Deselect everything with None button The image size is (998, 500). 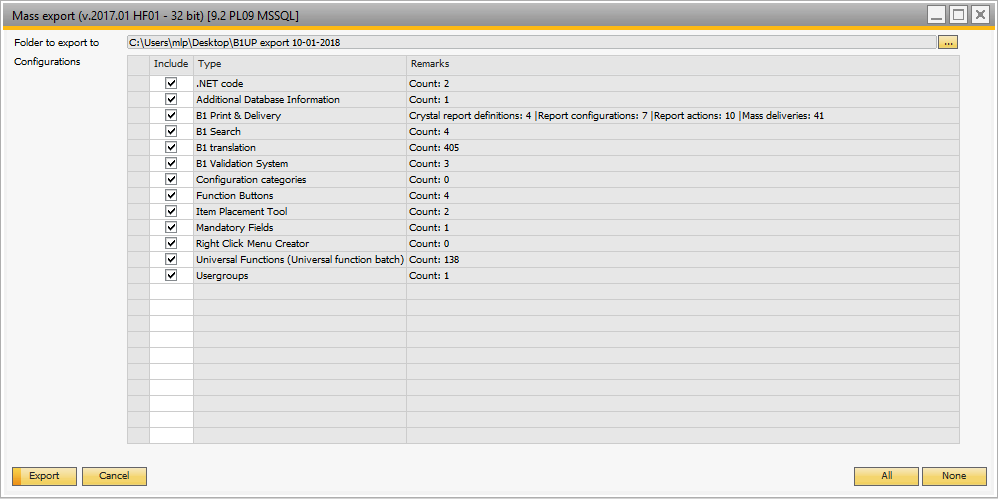954,476
